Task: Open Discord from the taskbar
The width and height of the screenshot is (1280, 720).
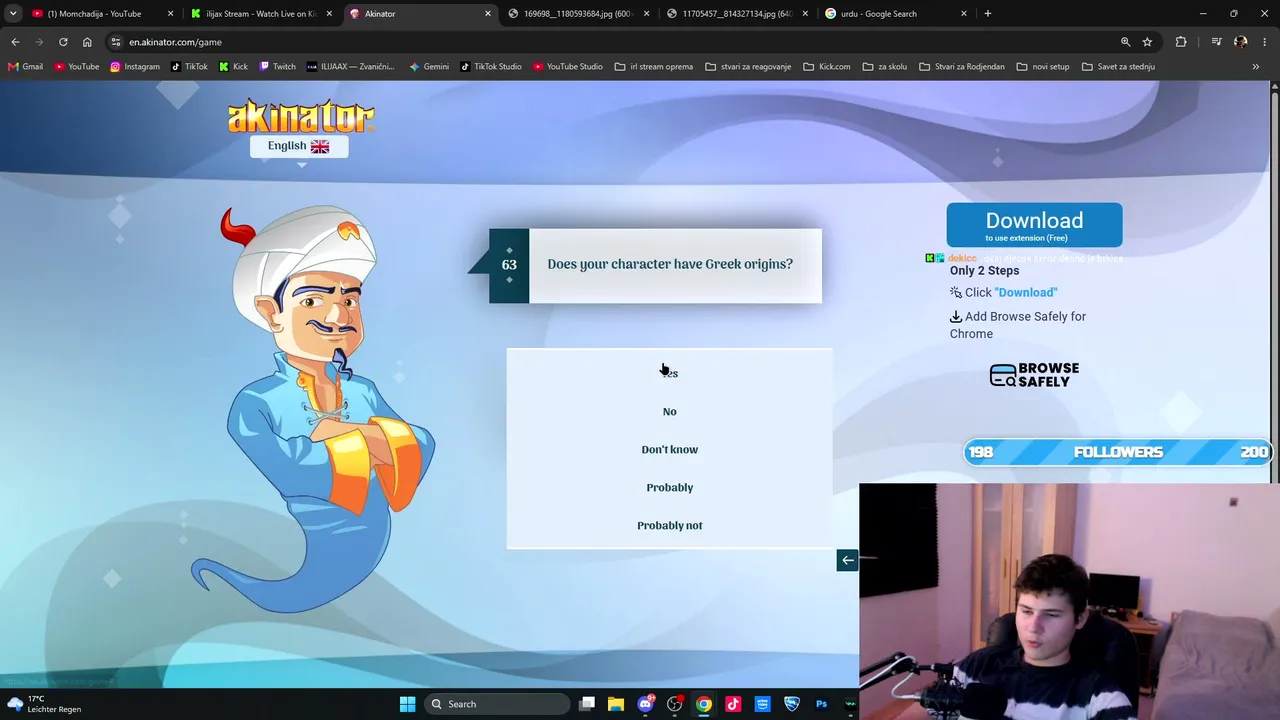Action: (646, 704)
